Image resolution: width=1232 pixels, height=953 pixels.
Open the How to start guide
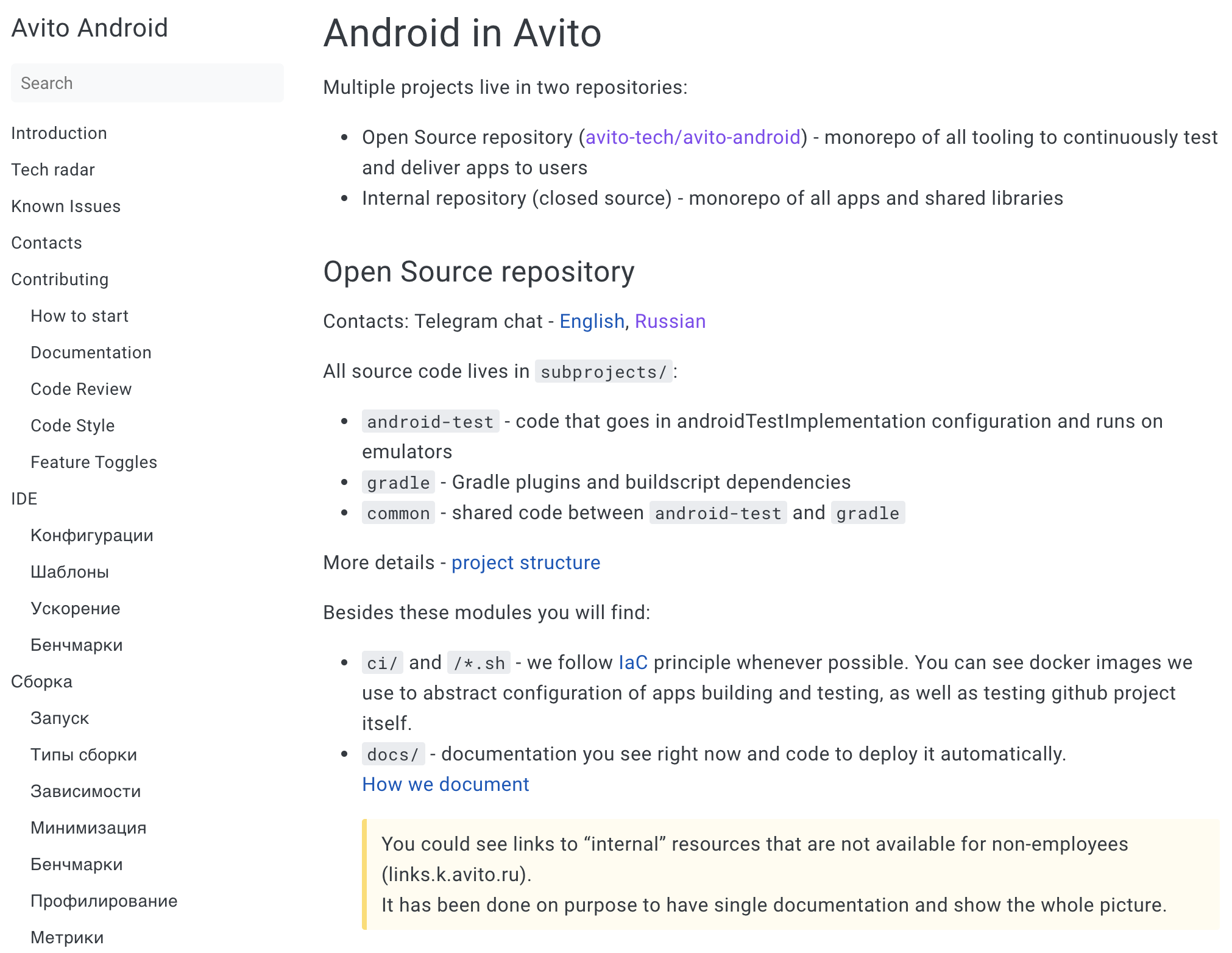point(79,316)
